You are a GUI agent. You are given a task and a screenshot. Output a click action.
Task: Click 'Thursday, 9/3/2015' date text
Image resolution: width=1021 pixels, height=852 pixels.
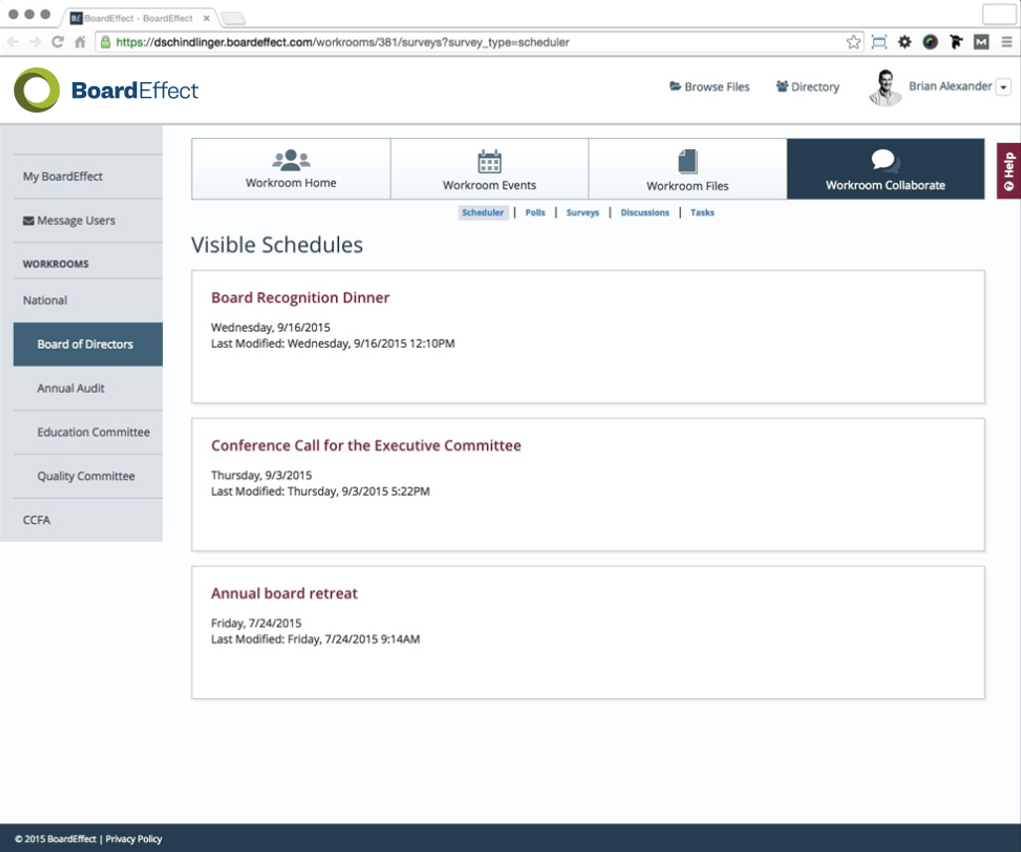point(261,476)
